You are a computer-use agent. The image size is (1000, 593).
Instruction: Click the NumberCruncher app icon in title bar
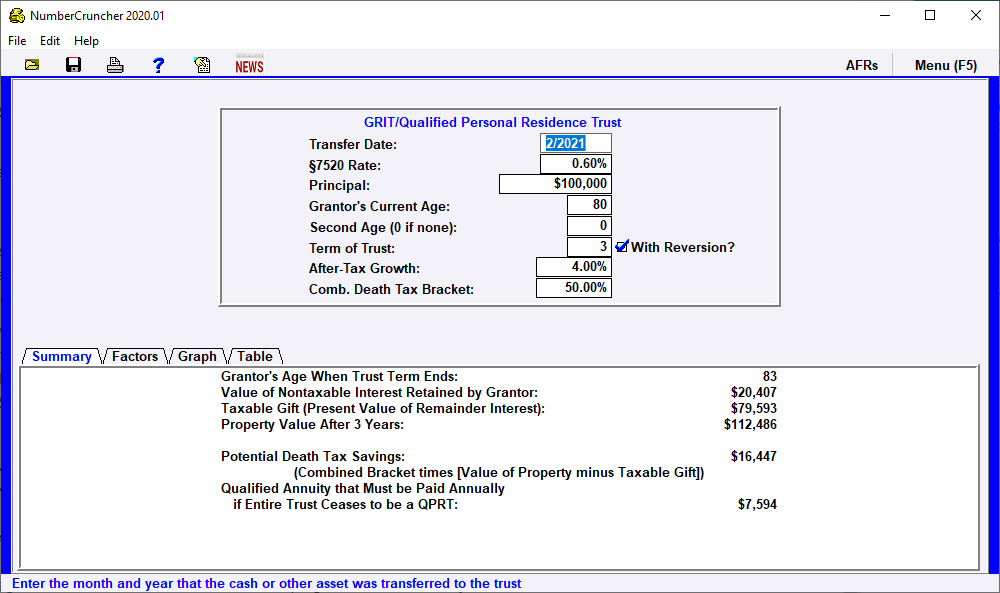pyautogui.click(x=17, y=16)
